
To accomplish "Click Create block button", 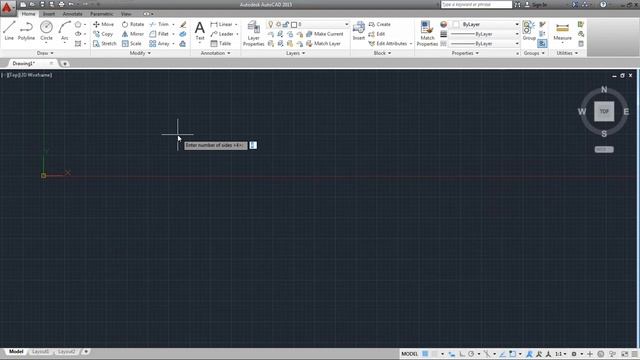I will (380, 24).
